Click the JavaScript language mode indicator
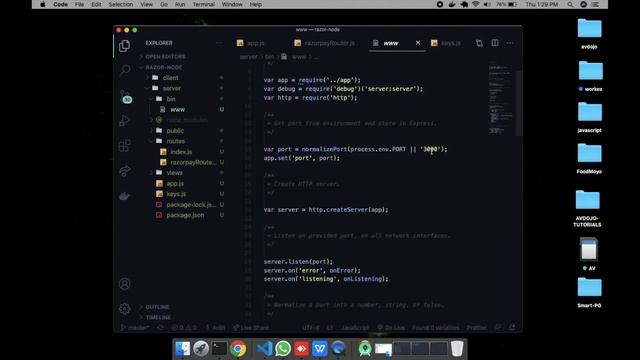This screenshot has height=360, width=640. 355,327
